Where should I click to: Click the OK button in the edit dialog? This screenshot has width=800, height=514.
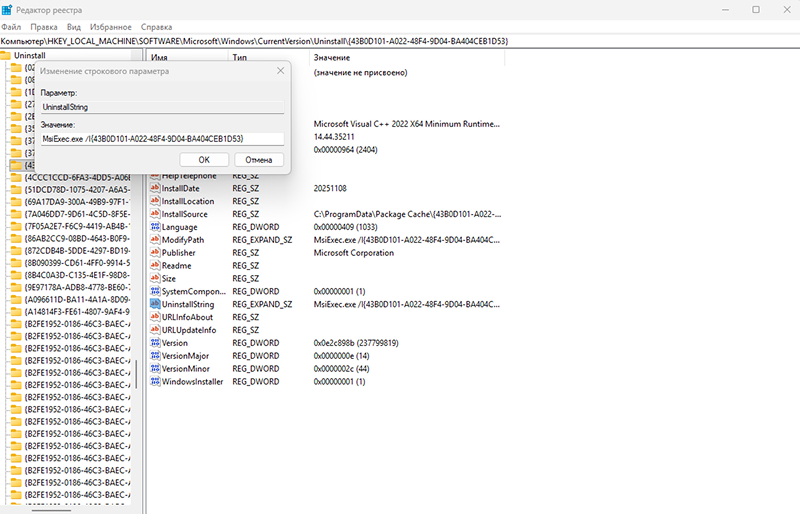(204, 159)
